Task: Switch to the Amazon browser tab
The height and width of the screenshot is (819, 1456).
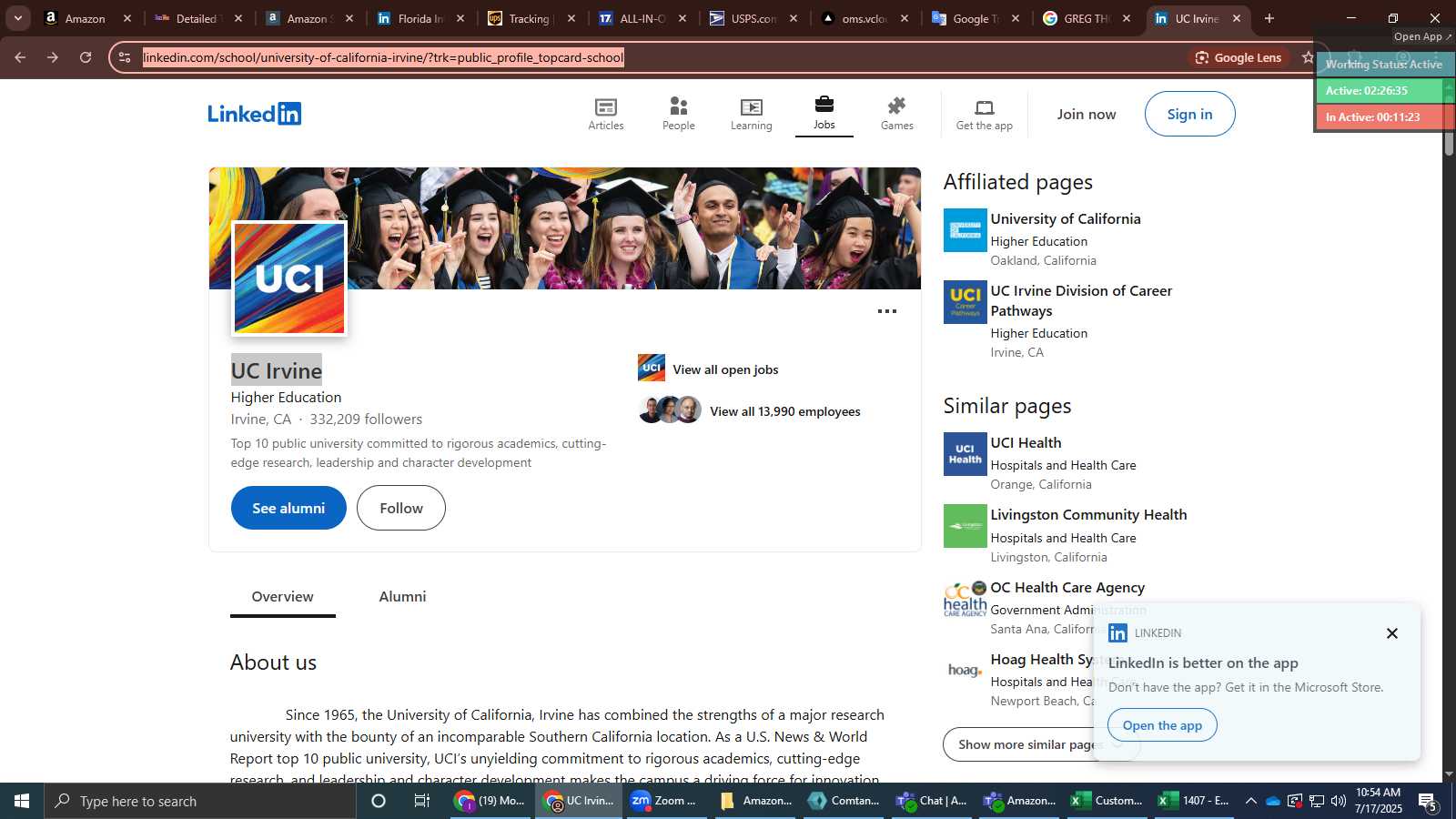Action: coord(86,18)
